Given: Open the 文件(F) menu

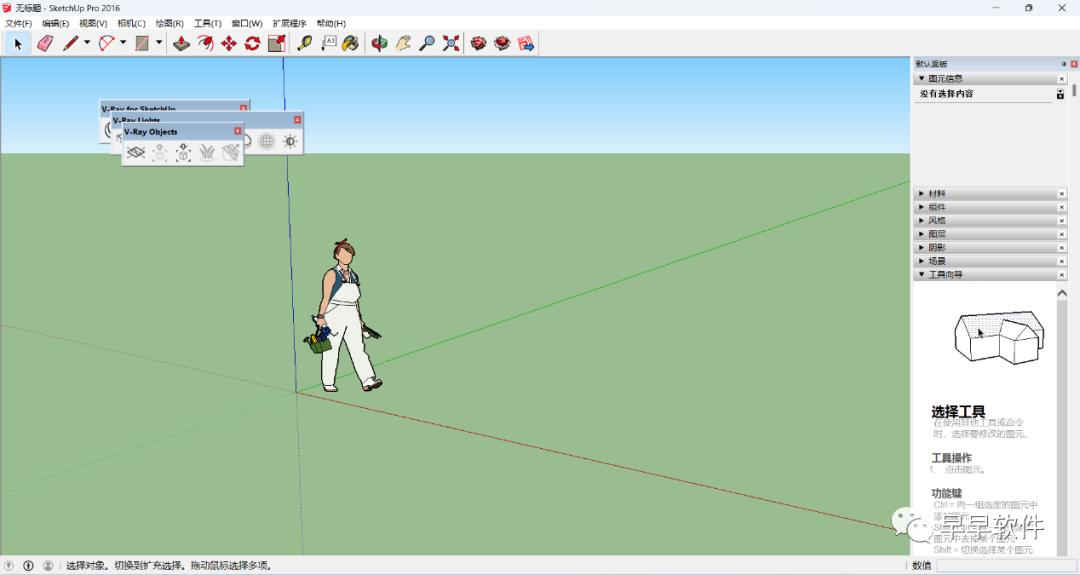Looking at the screenshot, I should [x=19, y=23].
